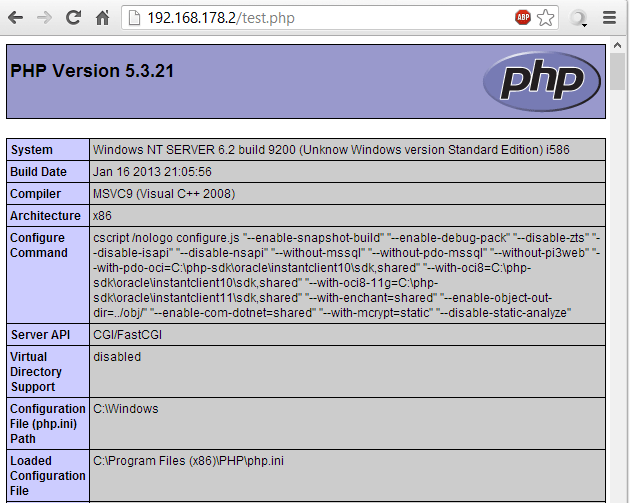Click the scrollbar up arrow
Viewport: 630px width, 503px height.
tap(617, 45)
